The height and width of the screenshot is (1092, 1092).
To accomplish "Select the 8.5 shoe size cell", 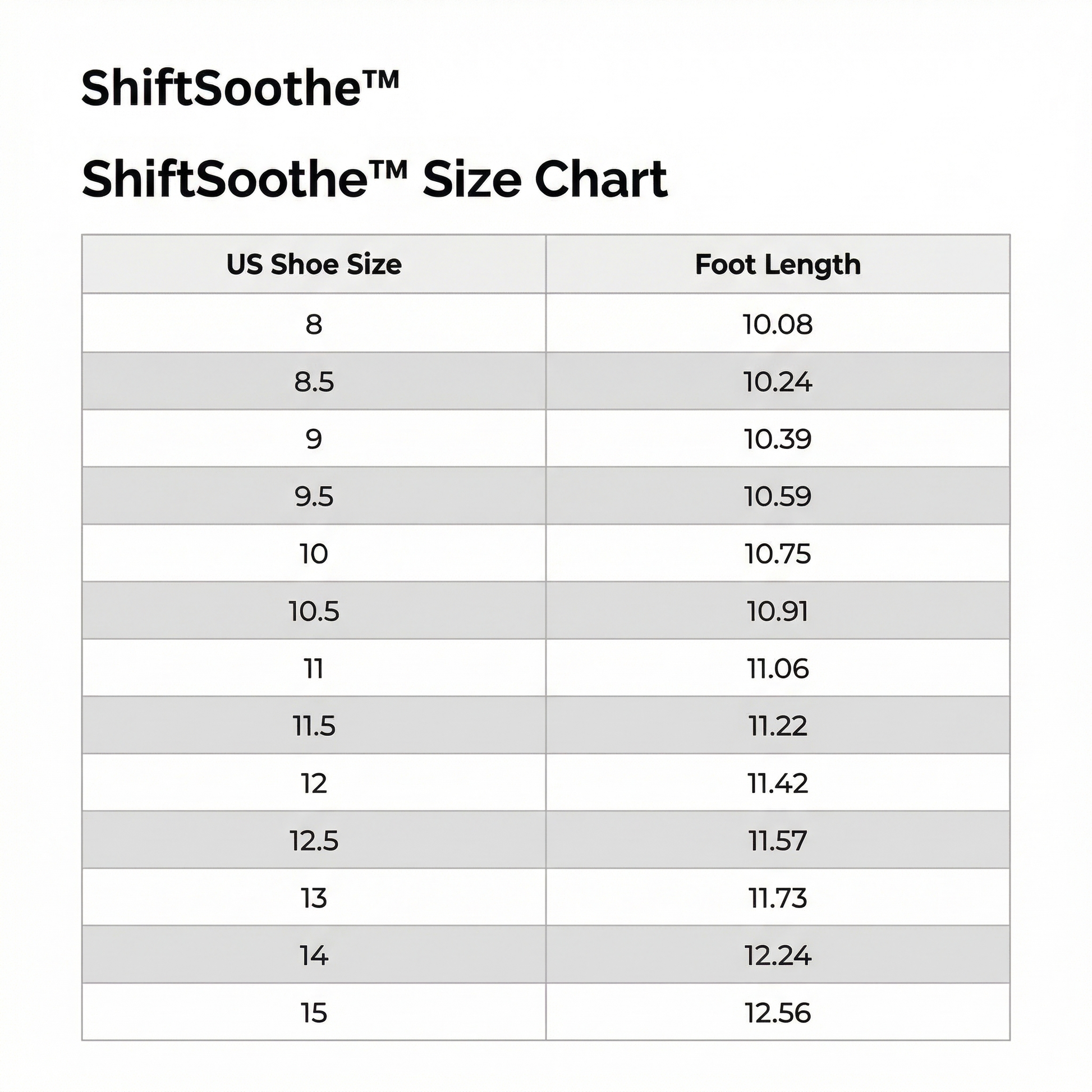I will point(314,382).
